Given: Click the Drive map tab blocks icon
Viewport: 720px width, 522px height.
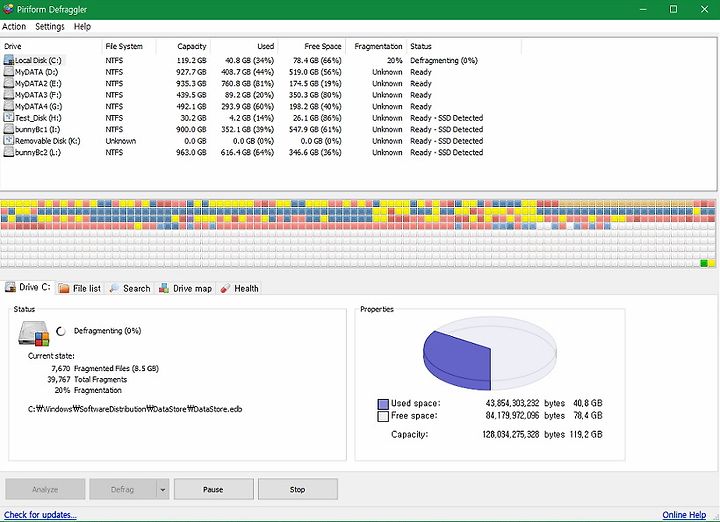Looking at the screenshot, I should pos(163,288).
